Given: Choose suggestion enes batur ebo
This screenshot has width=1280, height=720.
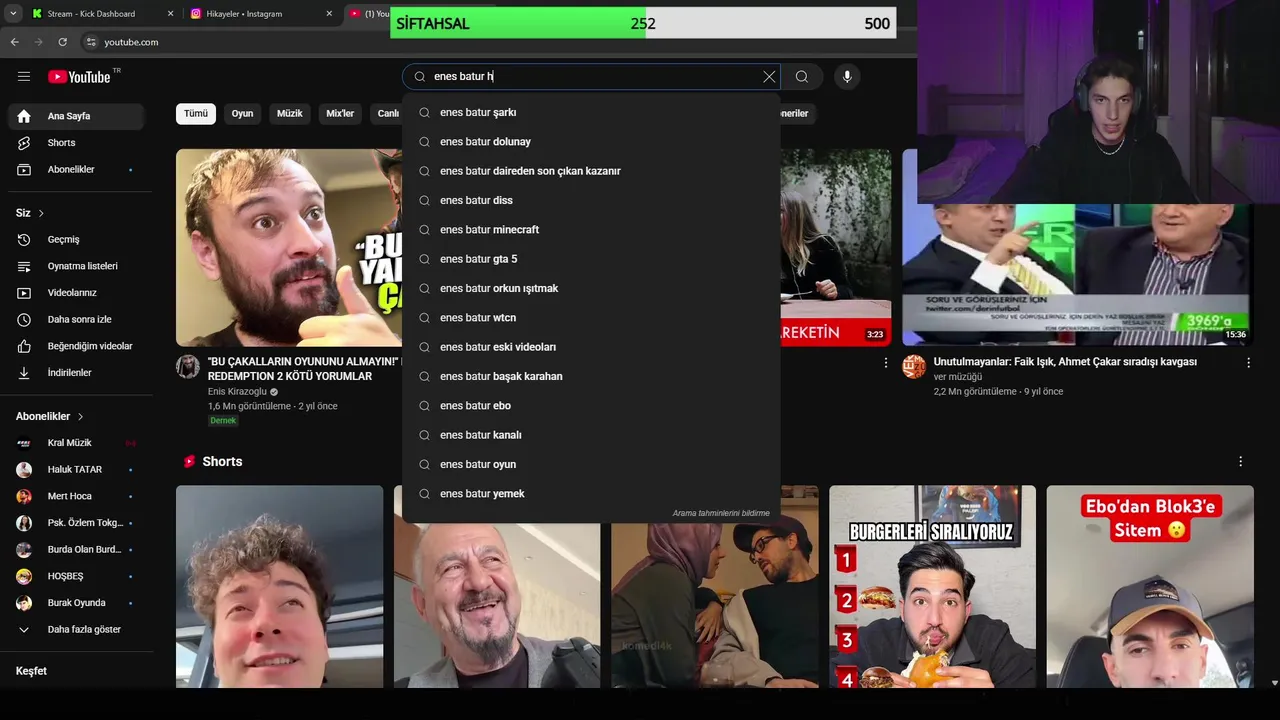Looking at the screenshot, I should pyautogui.click(x=591, y=406).
